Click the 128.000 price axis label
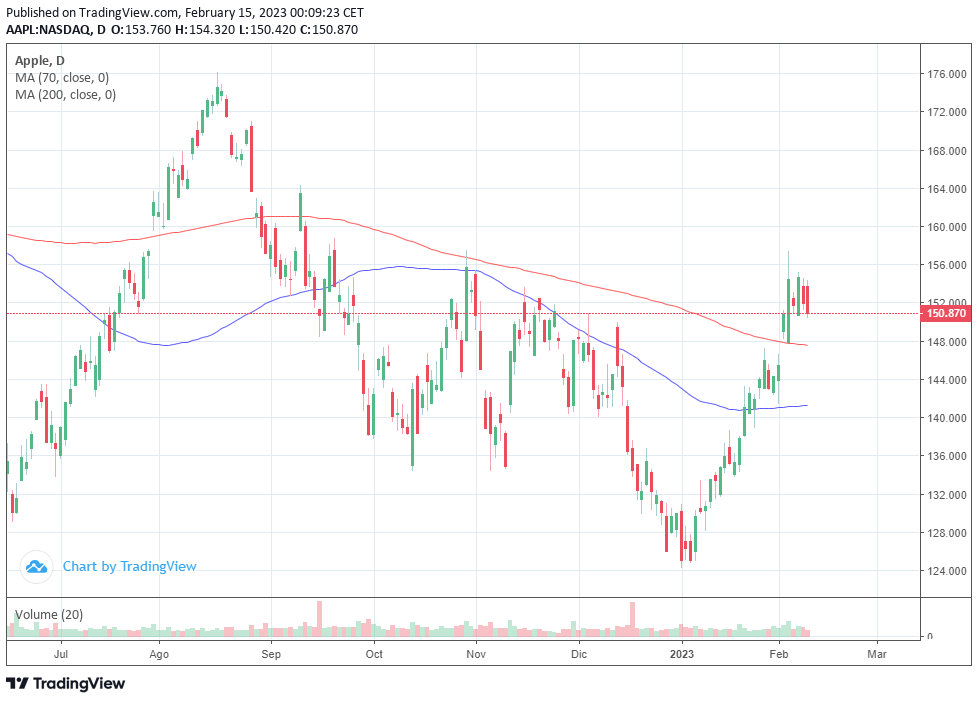This screenshot has width=978, height=702. (x=947, y=533)
